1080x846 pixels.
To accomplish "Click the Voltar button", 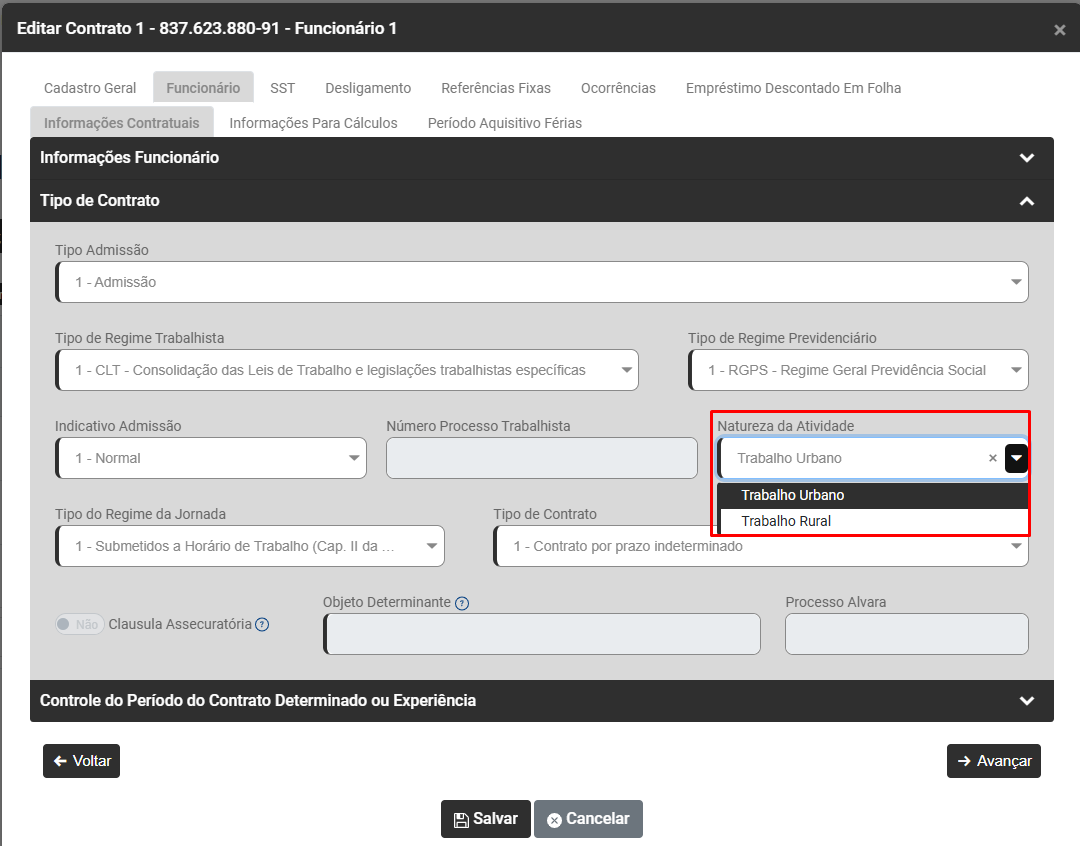I will [x=82, y=761].
